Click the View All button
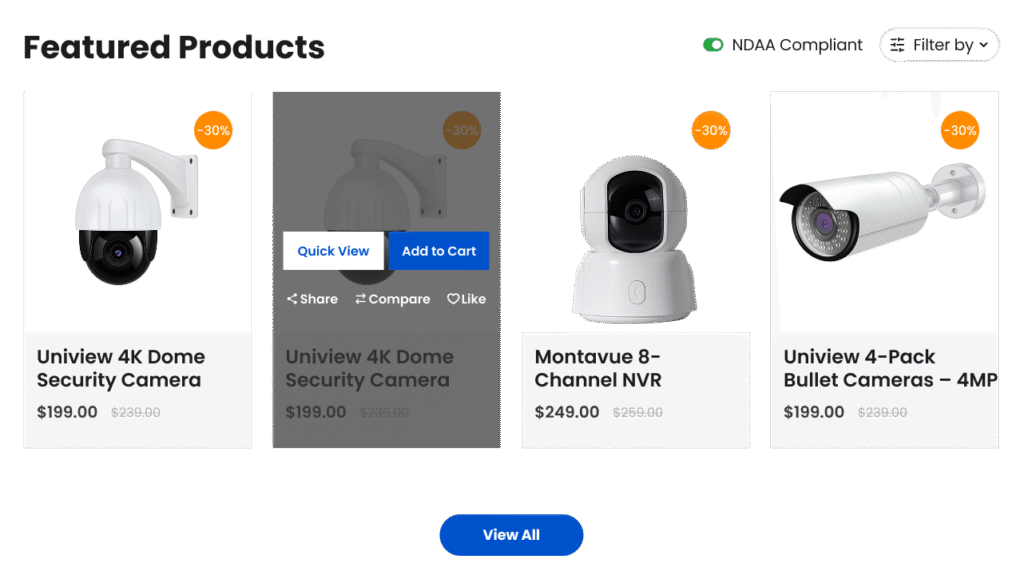The width and height of the screenshot is (1024, 583). click(x=511, y=535)
